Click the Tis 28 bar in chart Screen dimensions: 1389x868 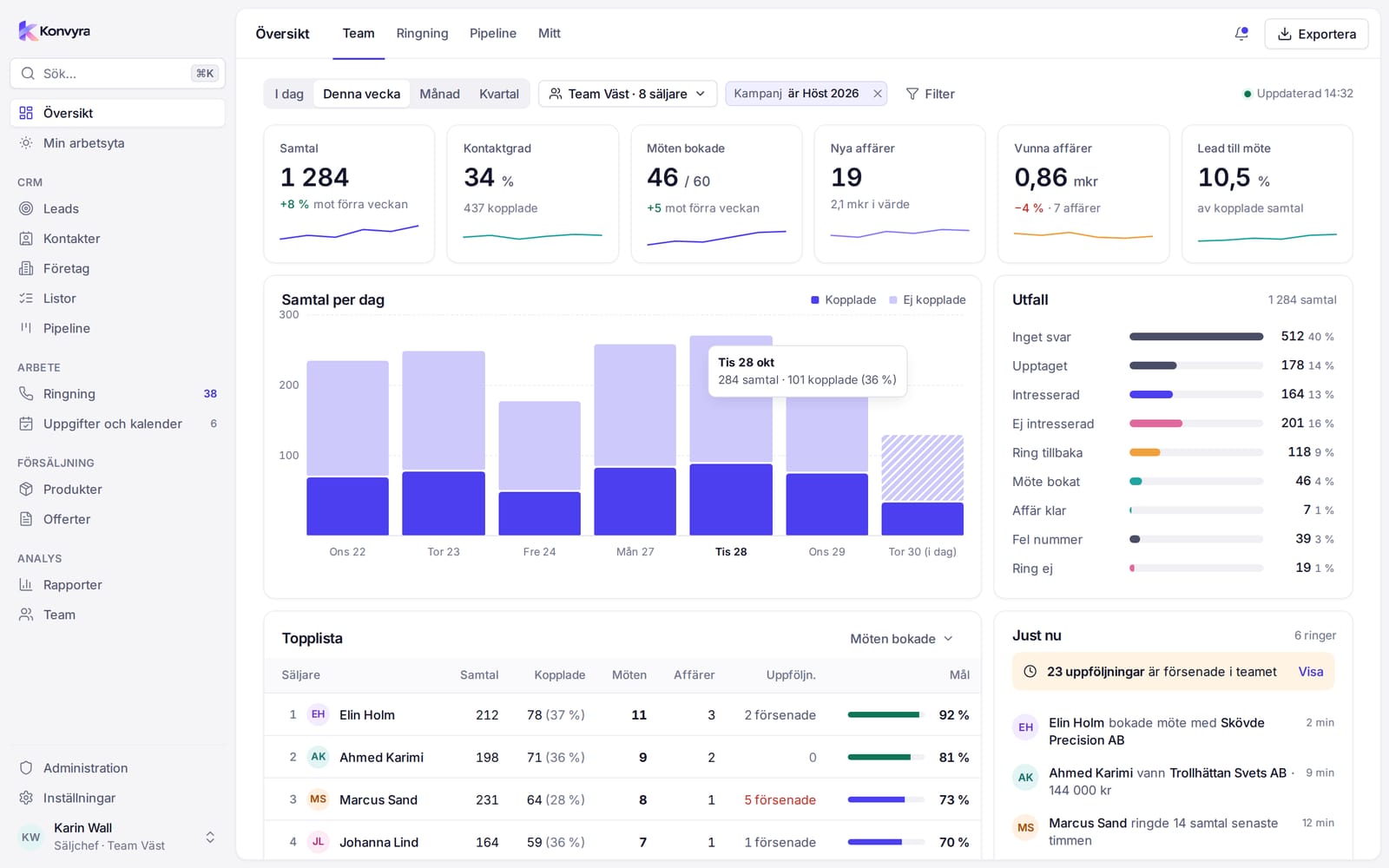pos(731,435)
